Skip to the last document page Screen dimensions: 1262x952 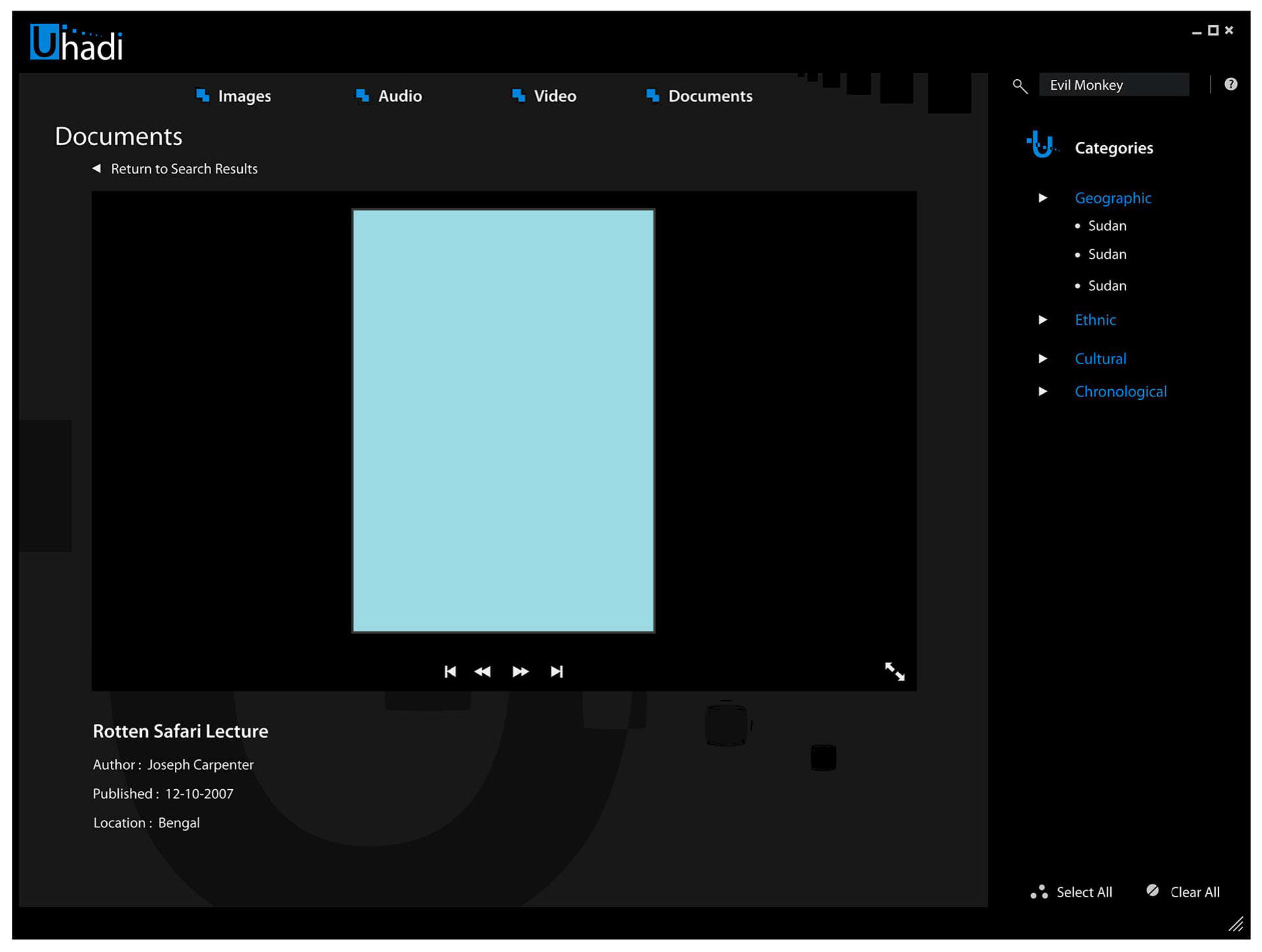tap(557, 671)
